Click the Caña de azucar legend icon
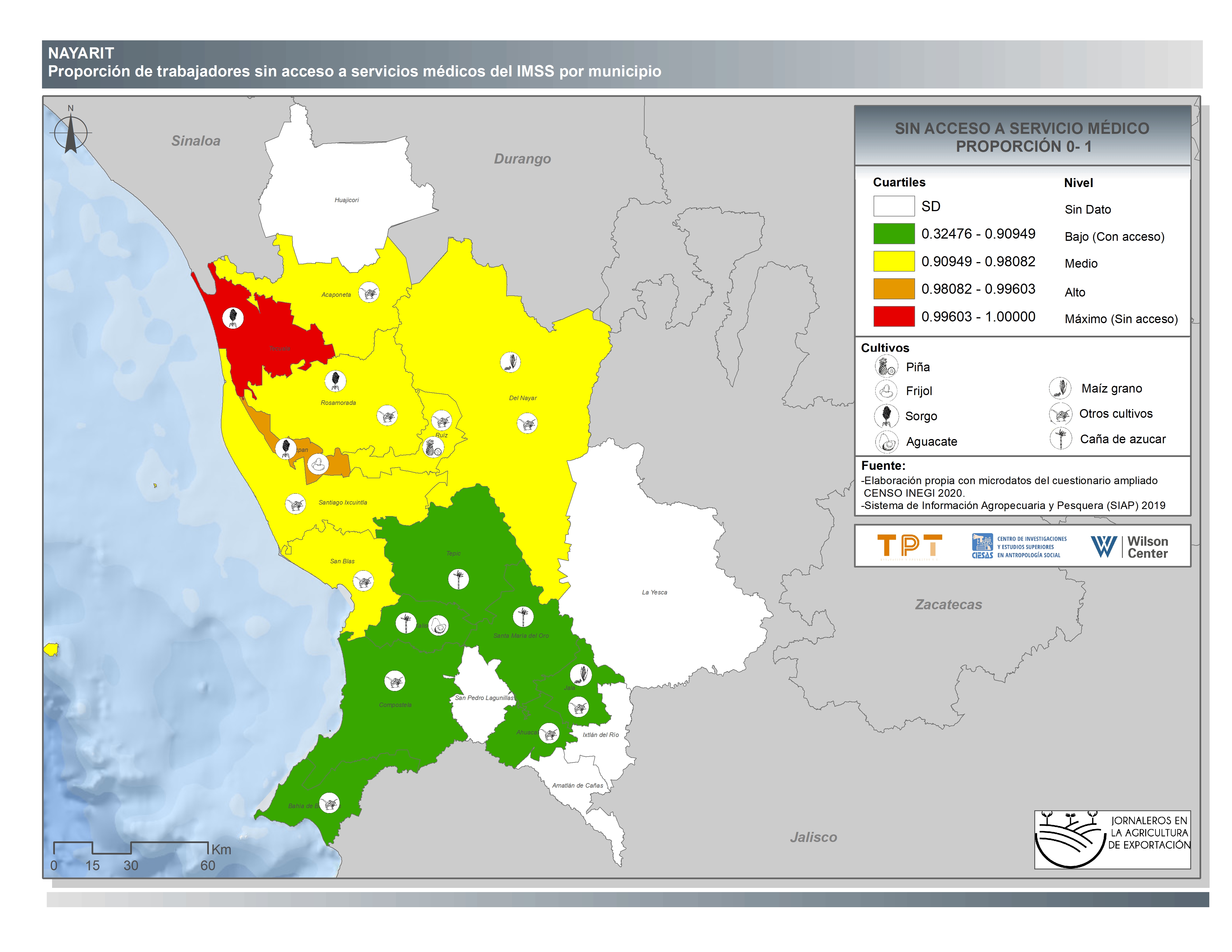Screen dimensions: 1232x952 click(1061, 438)
